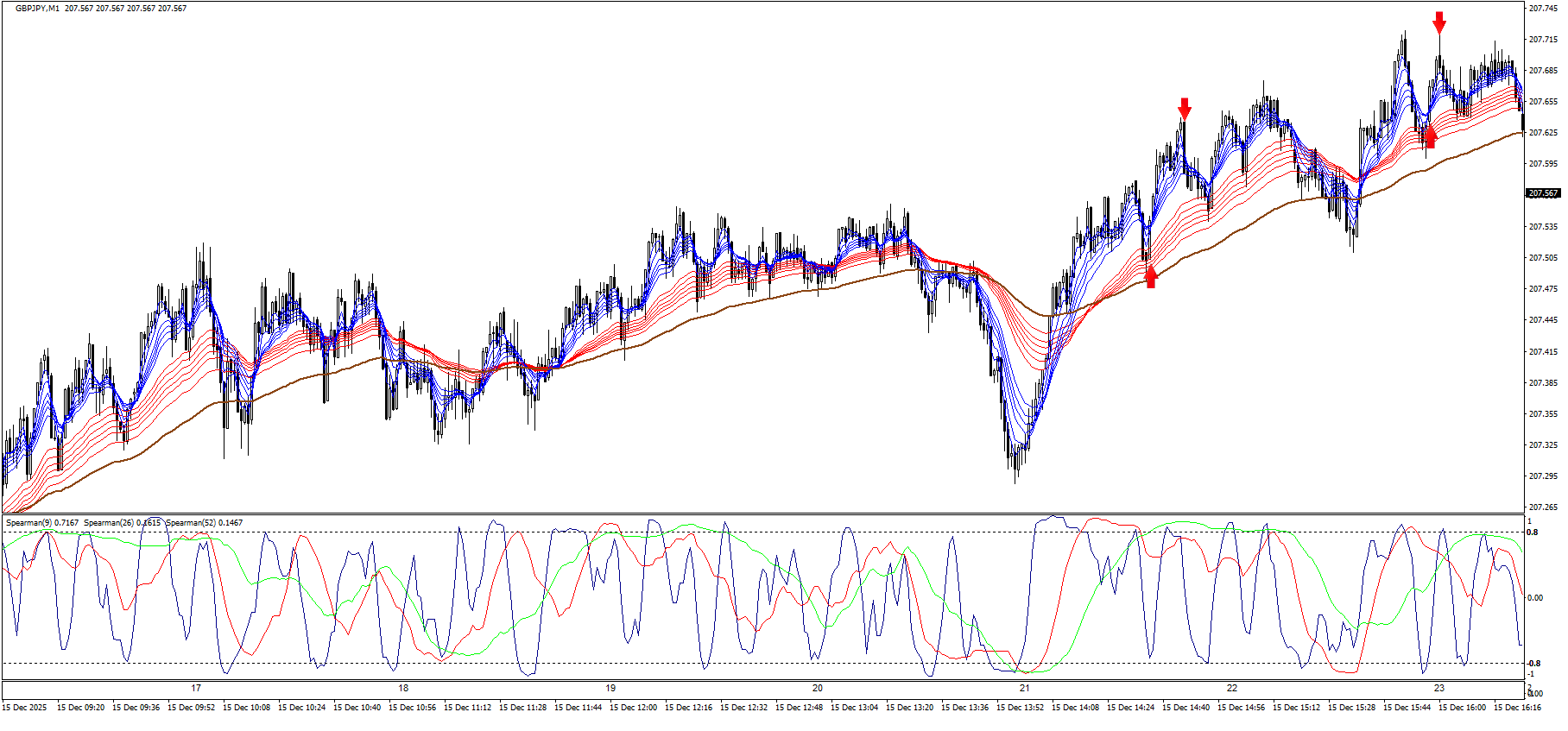
Task: Click the lowest red up arrow signal
Action: [x=1150, y=276]
